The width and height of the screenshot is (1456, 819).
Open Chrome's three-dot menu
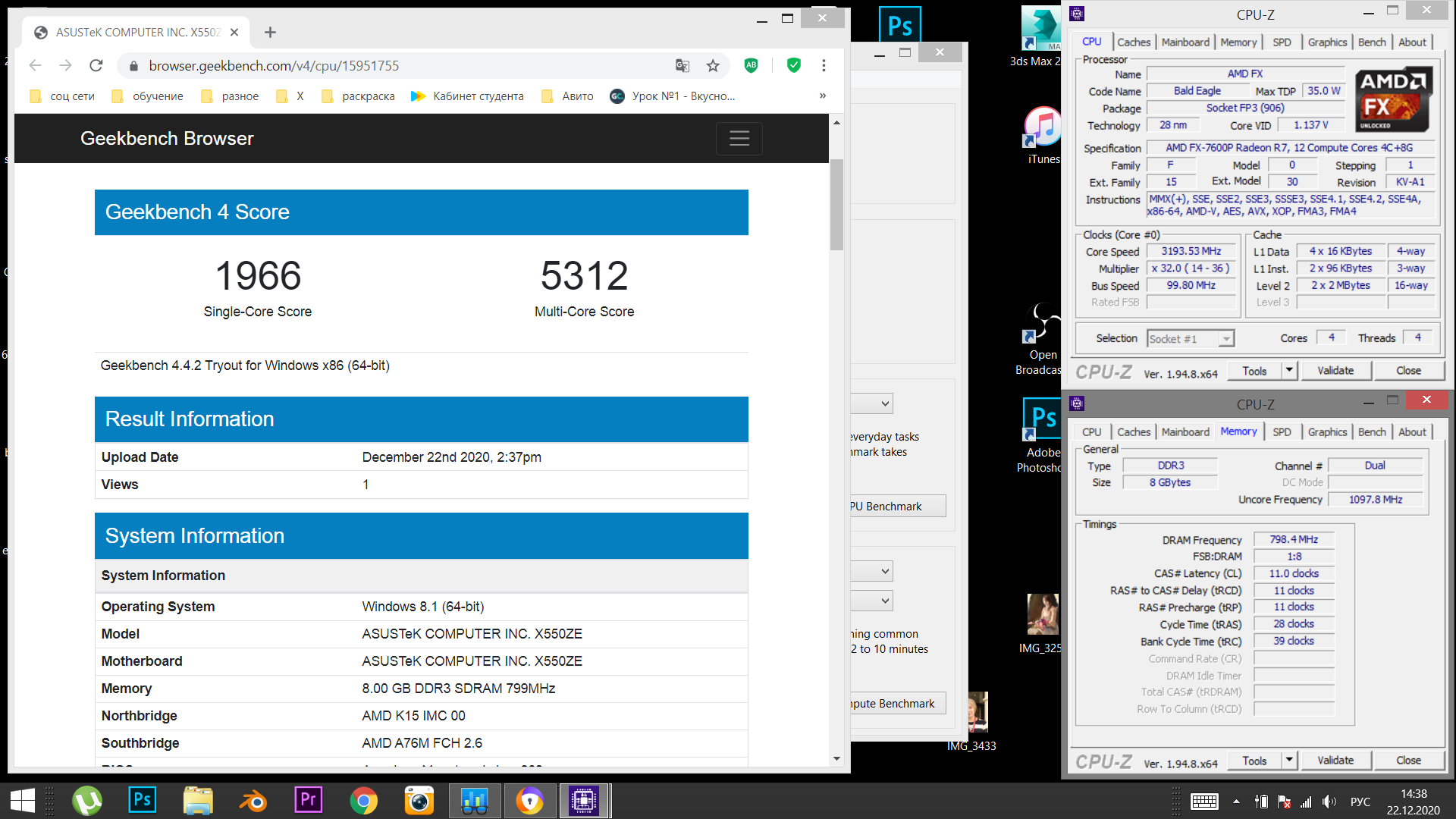824,66
